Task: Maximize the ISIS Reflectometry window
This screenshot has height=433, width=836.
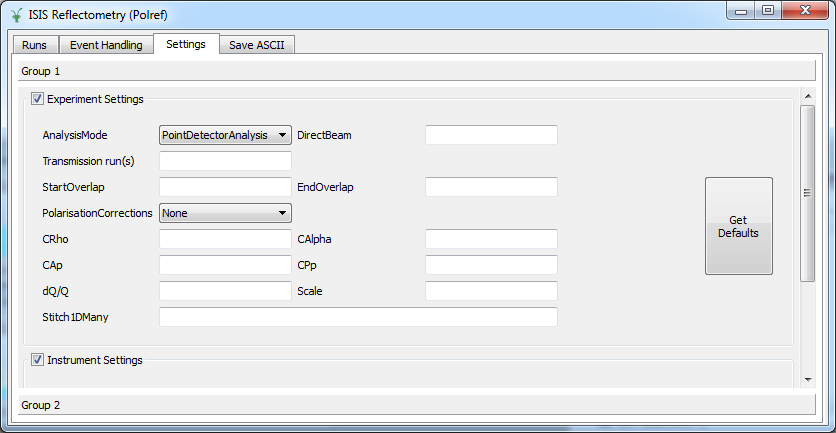Action: pos(767,10)
